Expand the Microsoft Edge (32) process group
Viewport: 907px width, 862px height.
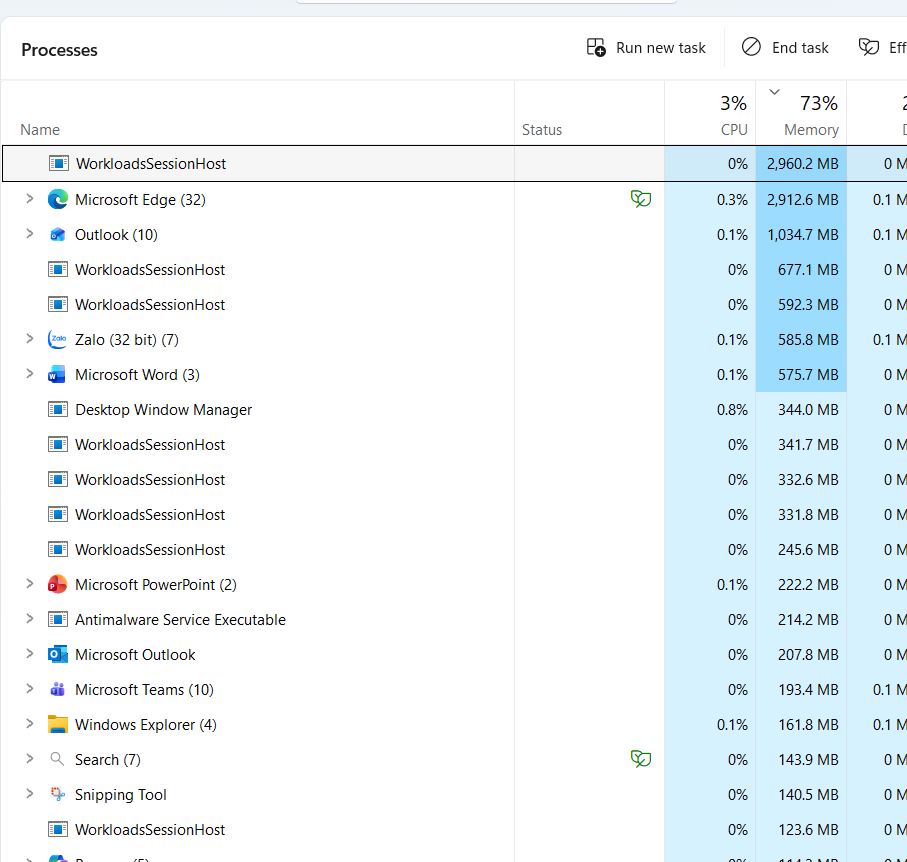click(30, 199)
